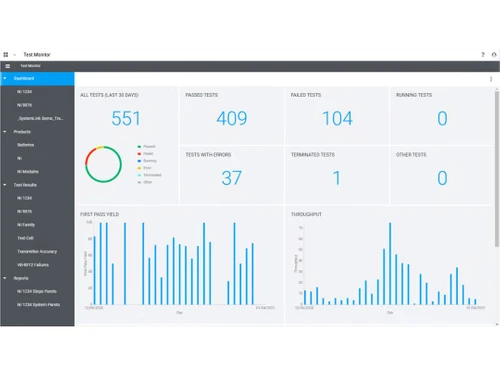The image size is (500, 375).
Task: Click the terminated tests count of 1
Action: [337, 178]
